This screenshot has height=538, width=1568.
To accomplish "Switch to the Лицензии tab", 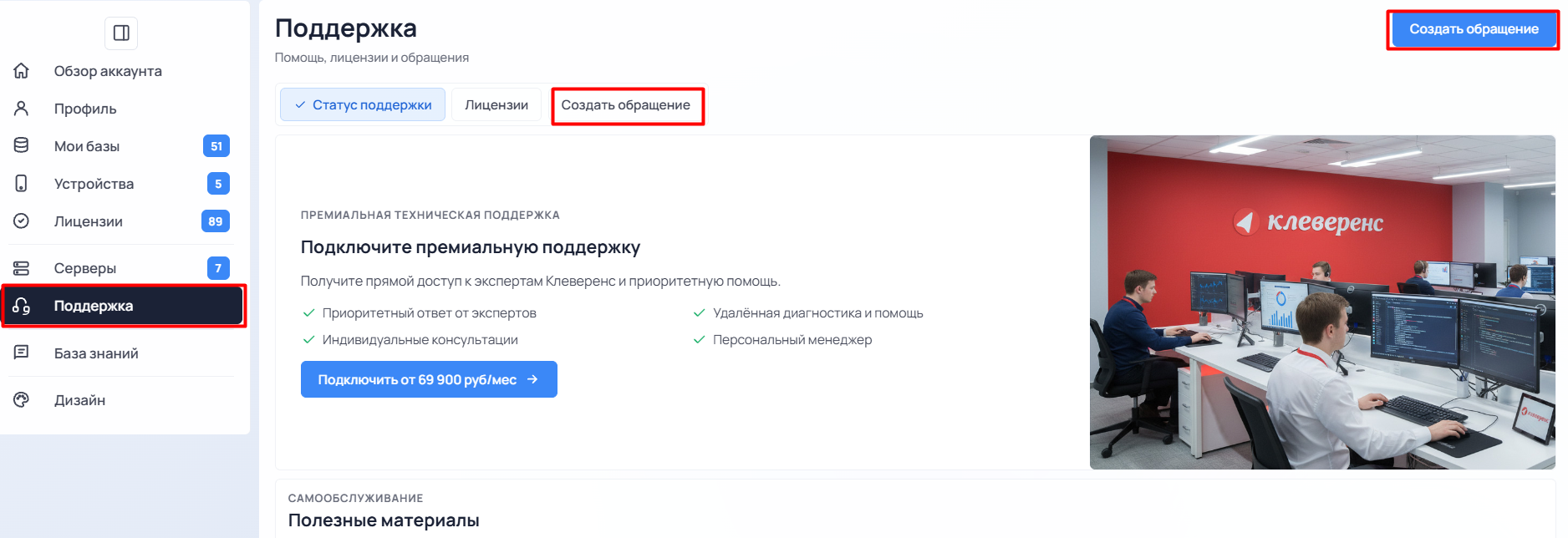I will pyautogui.click(x=496, y=105).
